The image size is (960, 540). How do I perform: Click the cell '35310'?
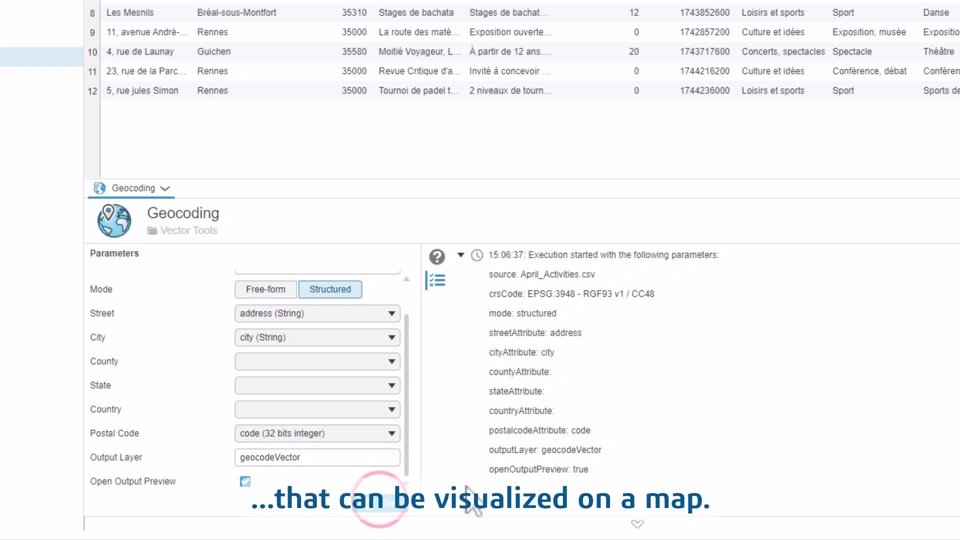click(x=354, y=12)
